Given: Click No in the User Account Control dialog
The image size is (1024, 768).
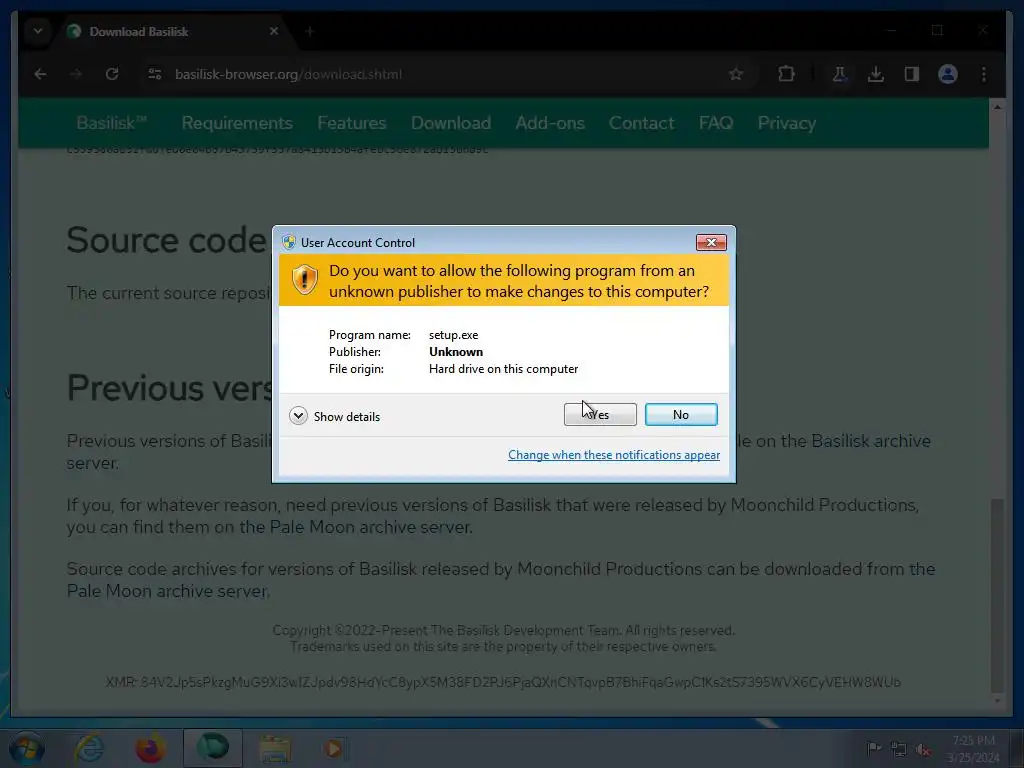Looking at the screenshot, I should coord(680,415).
